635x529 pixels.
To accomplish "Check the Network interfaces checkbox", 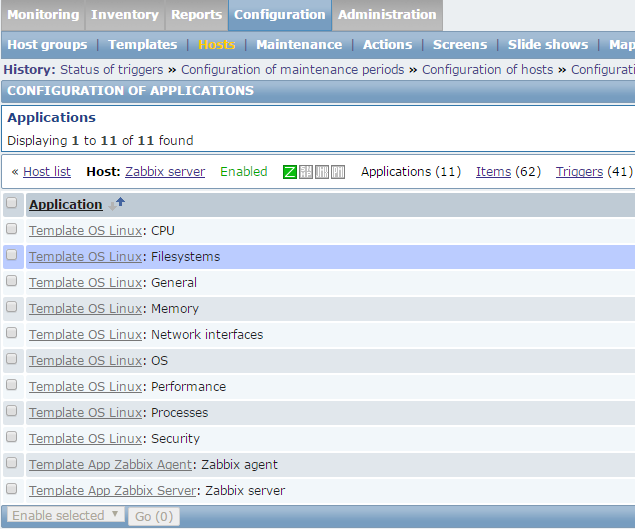I will coord(12,333).
